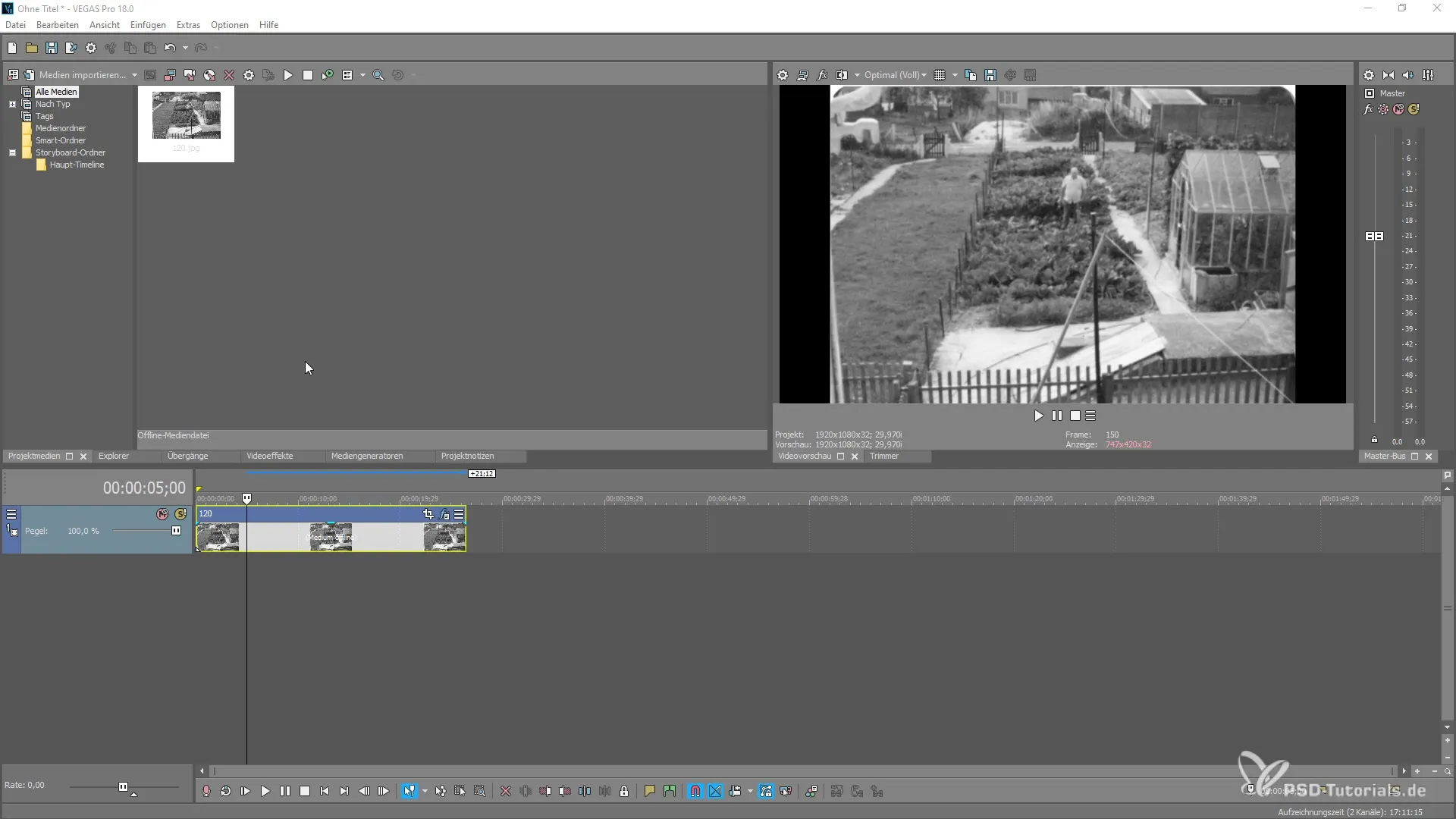Open media properties gear in Project Media toolbar
This screenshot has height=819, width=1456.
(249, 75)
